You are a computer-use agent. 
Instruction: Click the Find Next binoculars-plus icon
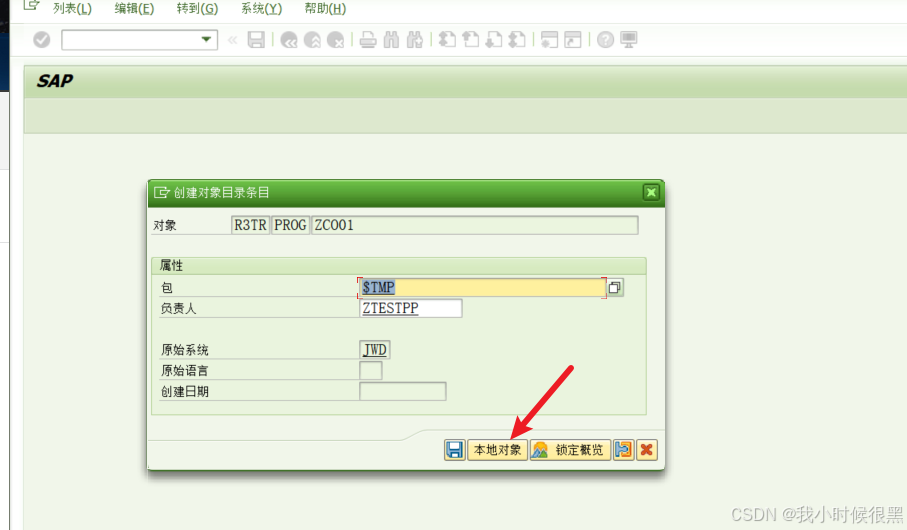[x=415, y=39]
